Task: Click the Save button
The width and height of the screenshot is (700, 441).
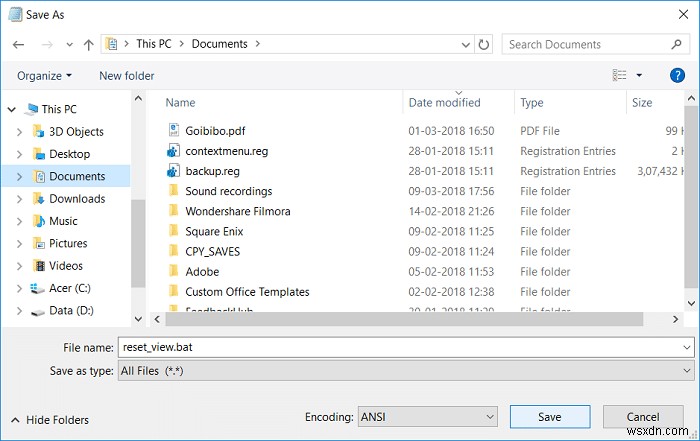Action: (x=549, y=416)
